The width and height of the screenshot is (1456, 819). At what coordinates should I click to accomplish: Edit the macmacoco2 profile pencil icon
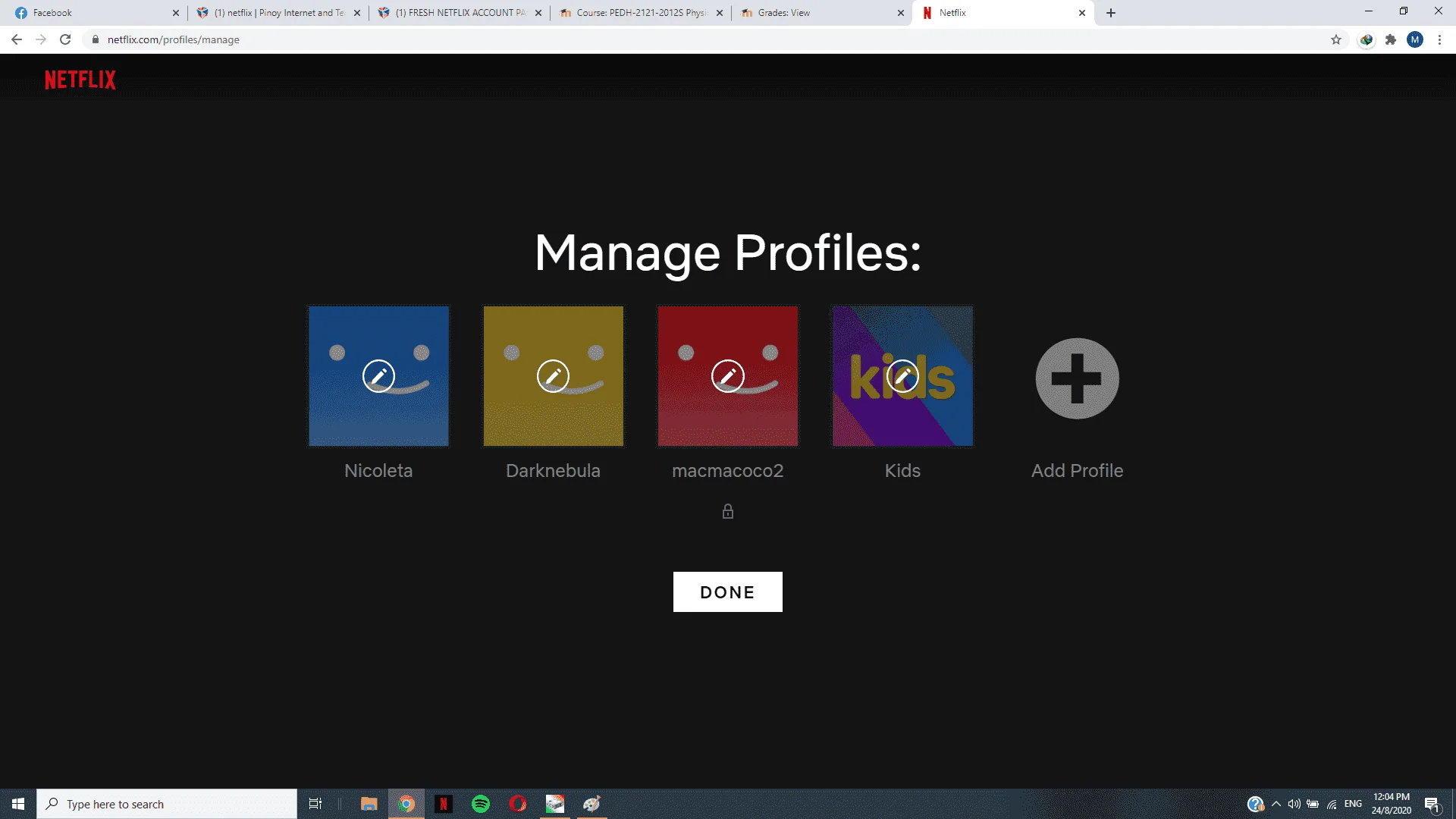click(x=727, y=376)
